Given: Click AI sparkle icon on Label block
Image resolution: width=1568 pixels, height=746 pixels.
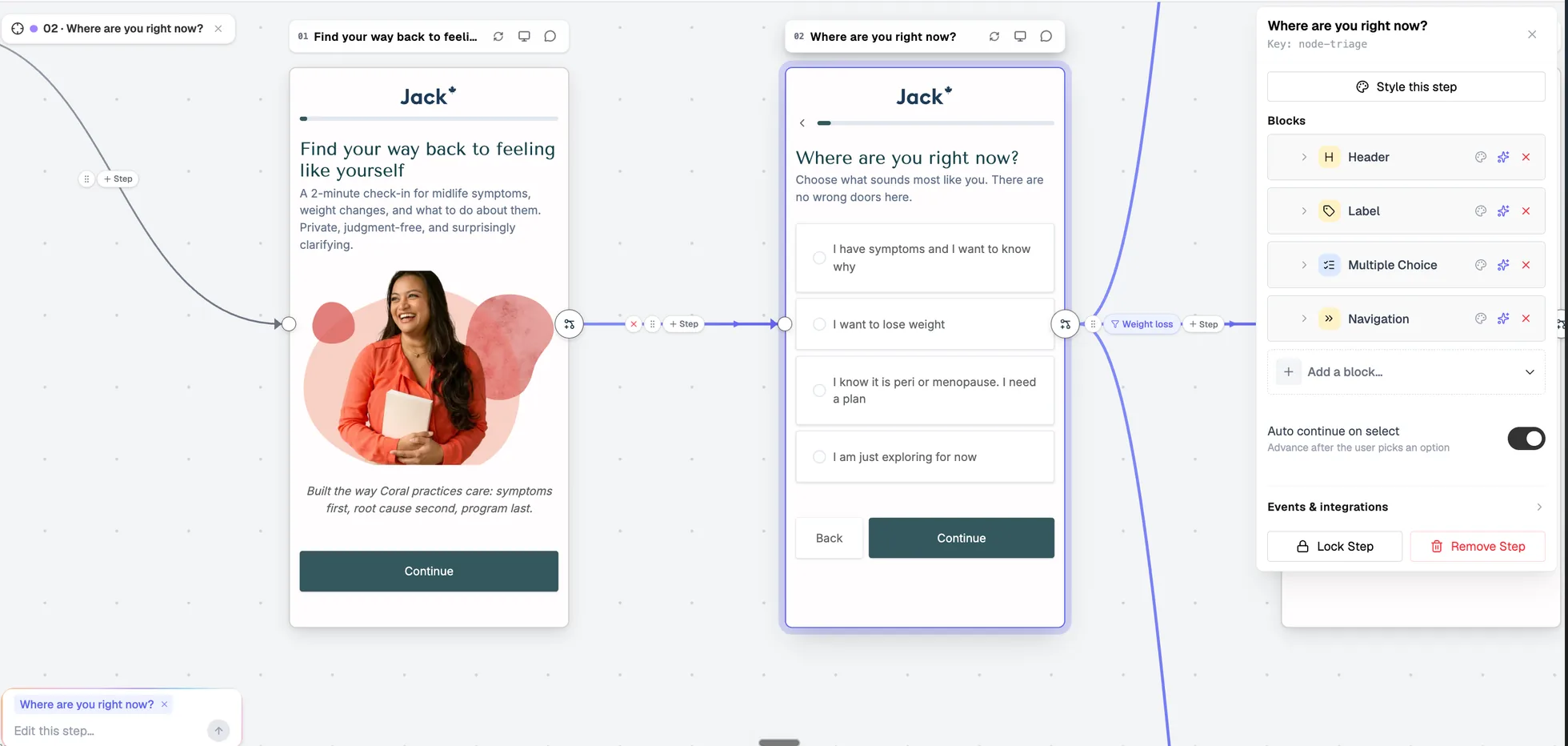Looking at the screenshot, I should (x=1503, y=211).
